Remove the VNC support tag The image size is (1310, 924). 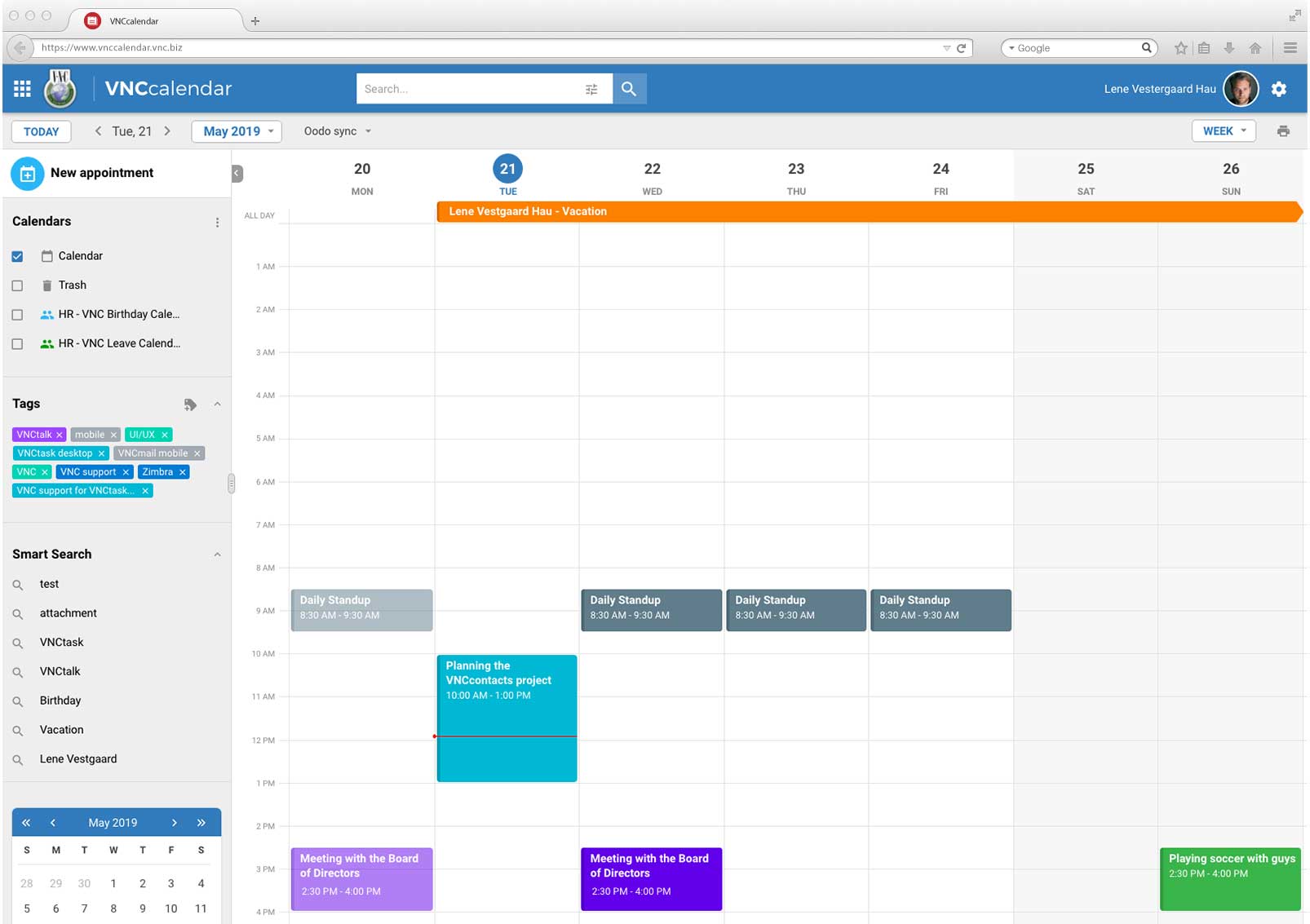[126, 472]
